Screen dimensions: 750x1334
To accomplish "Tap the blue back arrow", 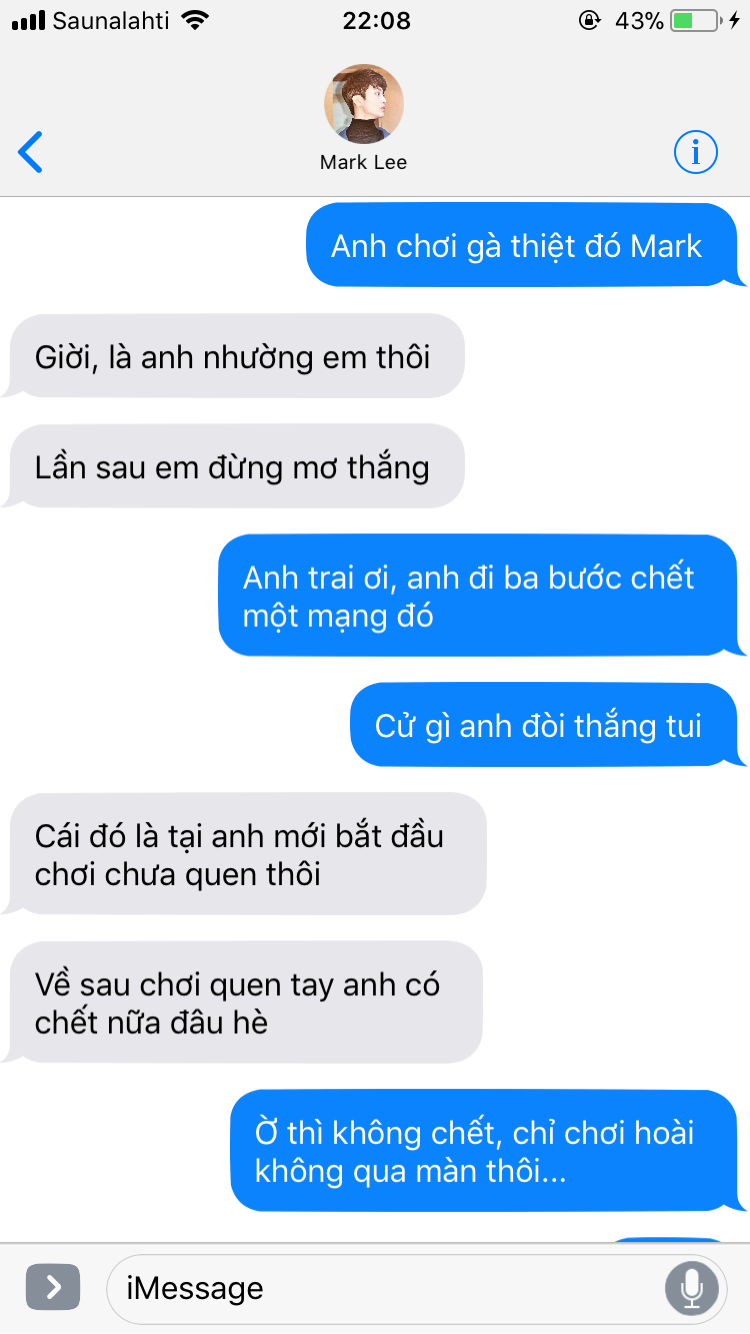I will pos(30,152).
